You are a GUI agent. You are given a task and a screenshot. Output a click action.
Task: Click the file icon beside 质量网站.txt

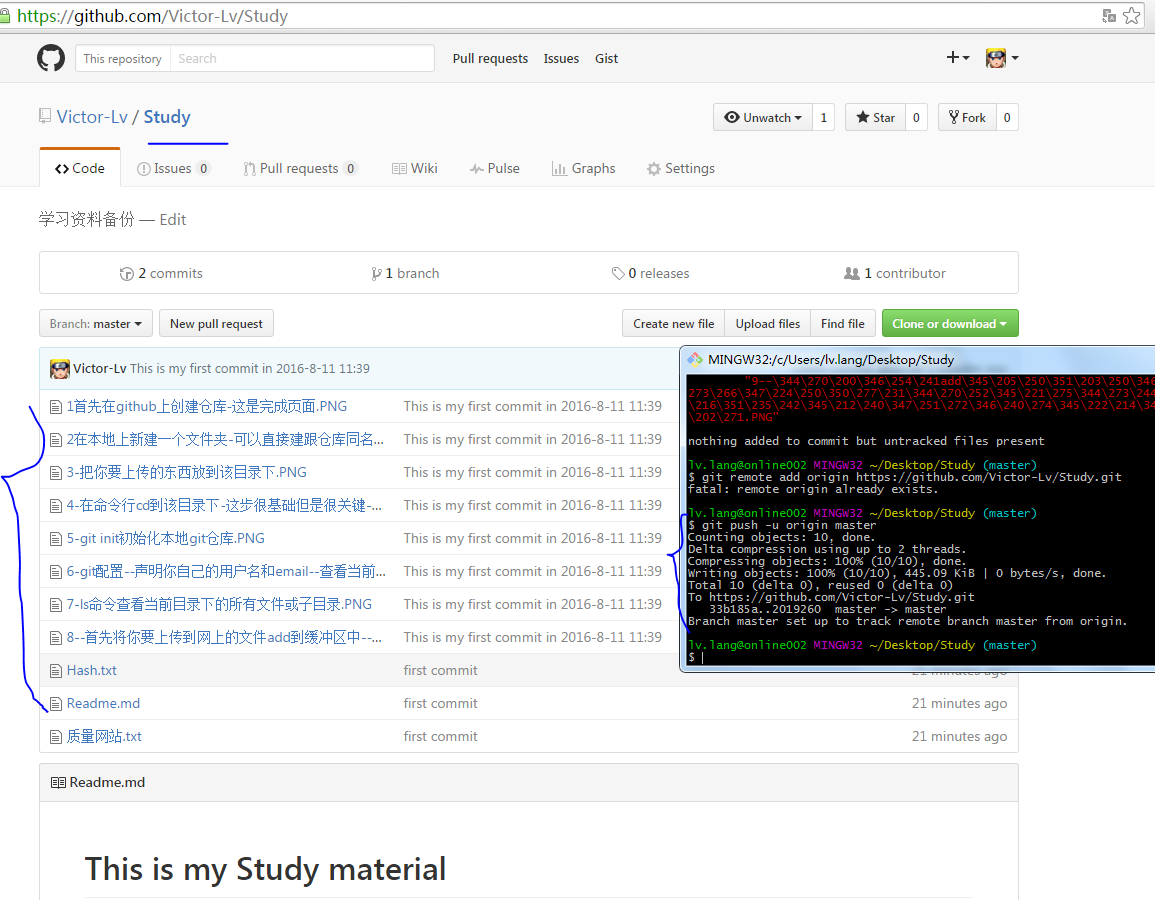55,736
